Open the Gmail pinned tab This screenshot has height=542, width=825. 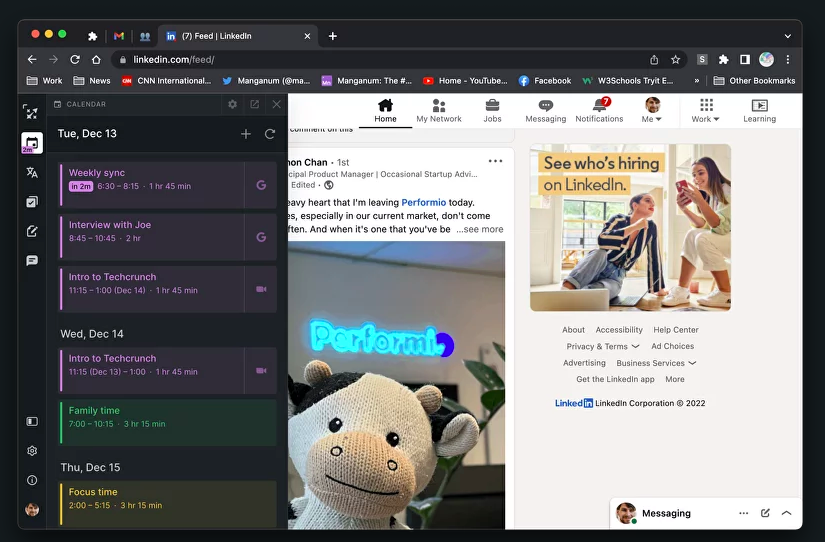[x=119, y=36]
